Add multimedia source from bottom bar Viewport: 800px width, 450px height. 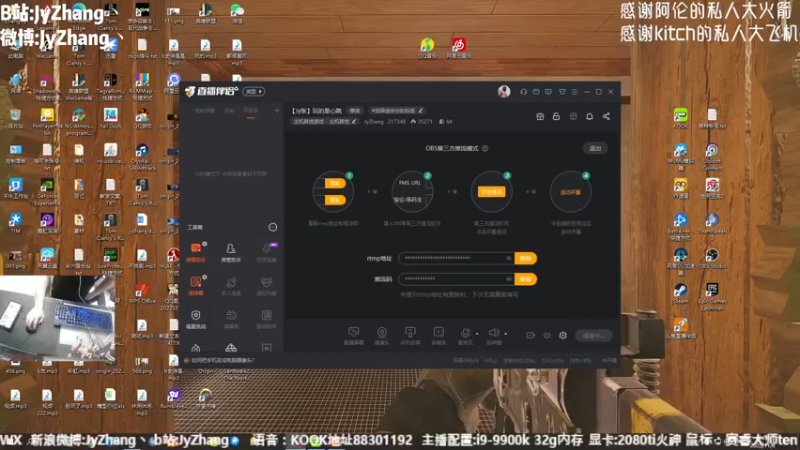pos(438,336)
